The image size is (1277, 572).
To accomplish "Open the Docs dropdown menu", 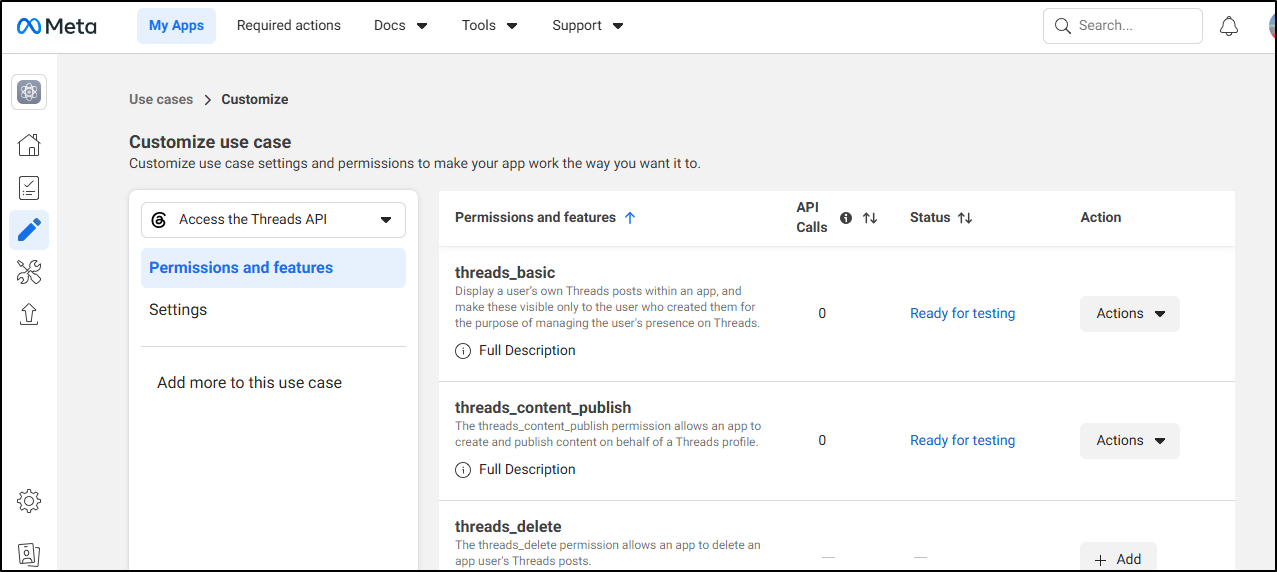I will [x=401, y=26].
